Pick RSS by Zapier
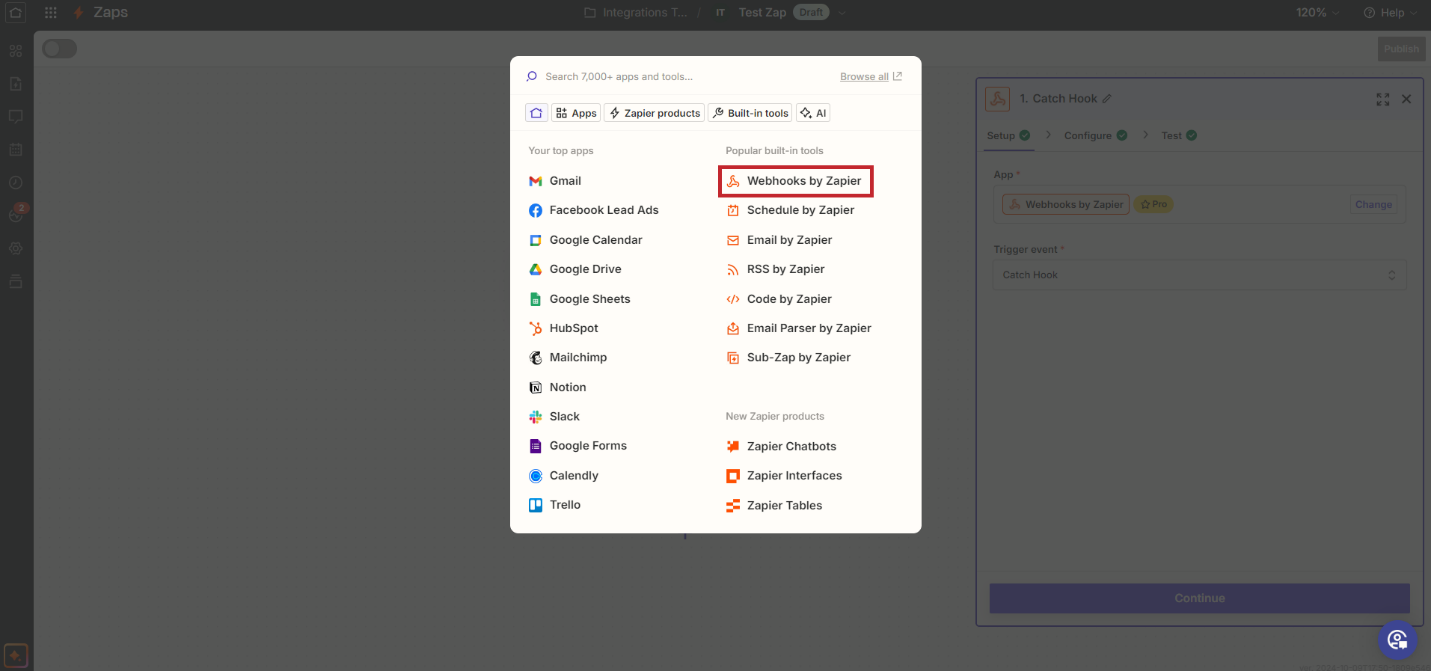The width and height of the screenshot is (1431, 671). click(775, 269)
